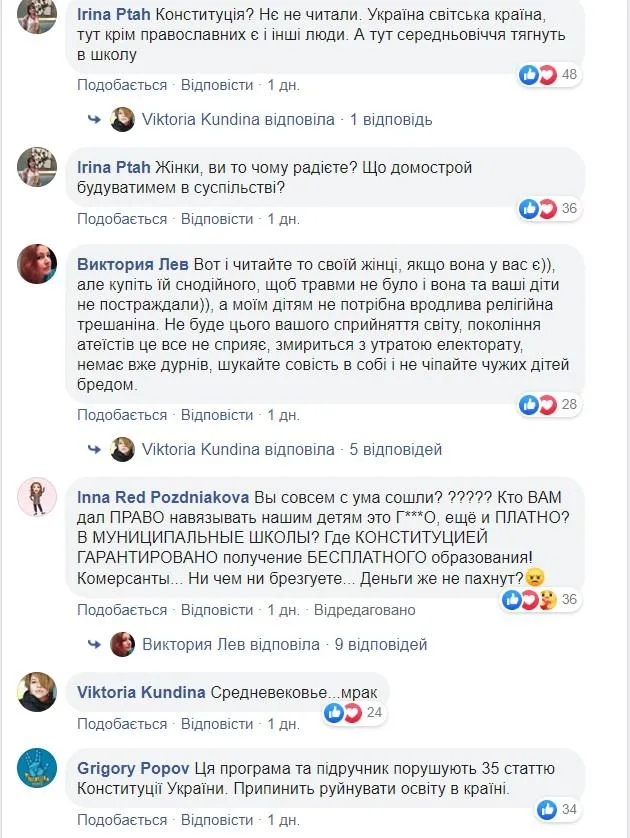Click the love heart reaction icon under Виктория Лев's comment

[x=547, y=404]
